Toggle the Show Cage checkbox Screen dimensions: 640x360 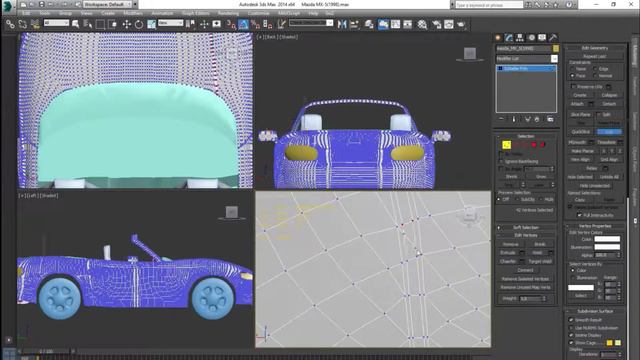(x=571, y=343)
